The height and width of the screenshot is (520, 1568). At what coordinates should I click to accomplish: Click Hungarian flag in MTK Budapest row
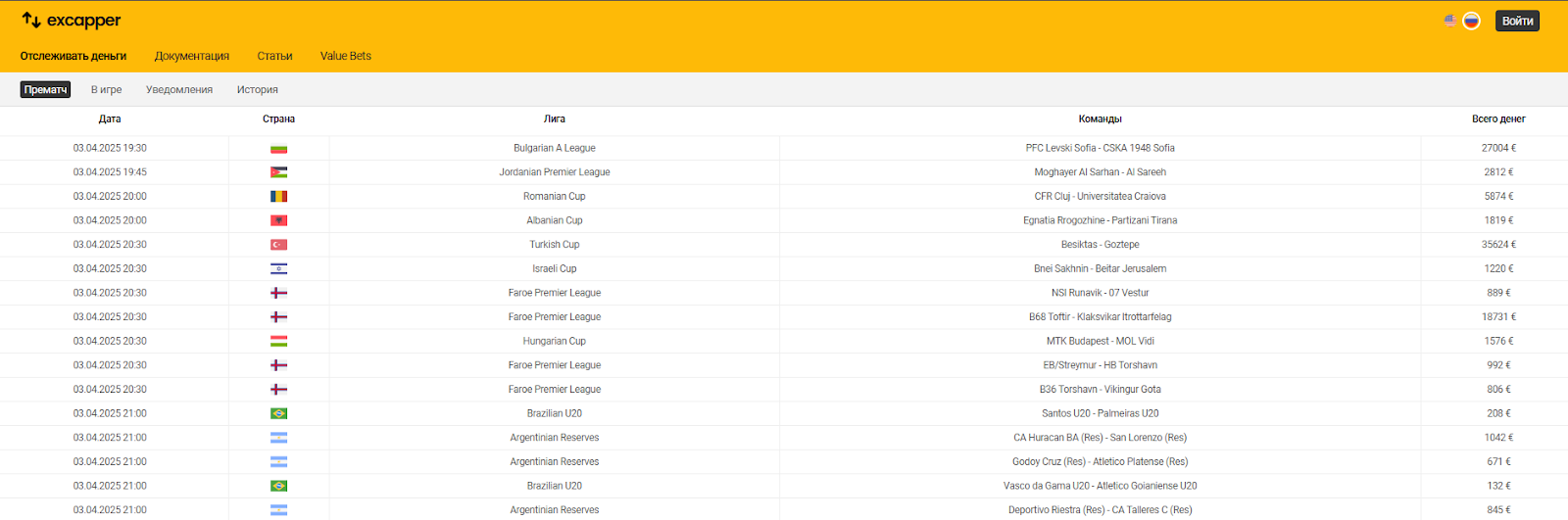point(278,341)
